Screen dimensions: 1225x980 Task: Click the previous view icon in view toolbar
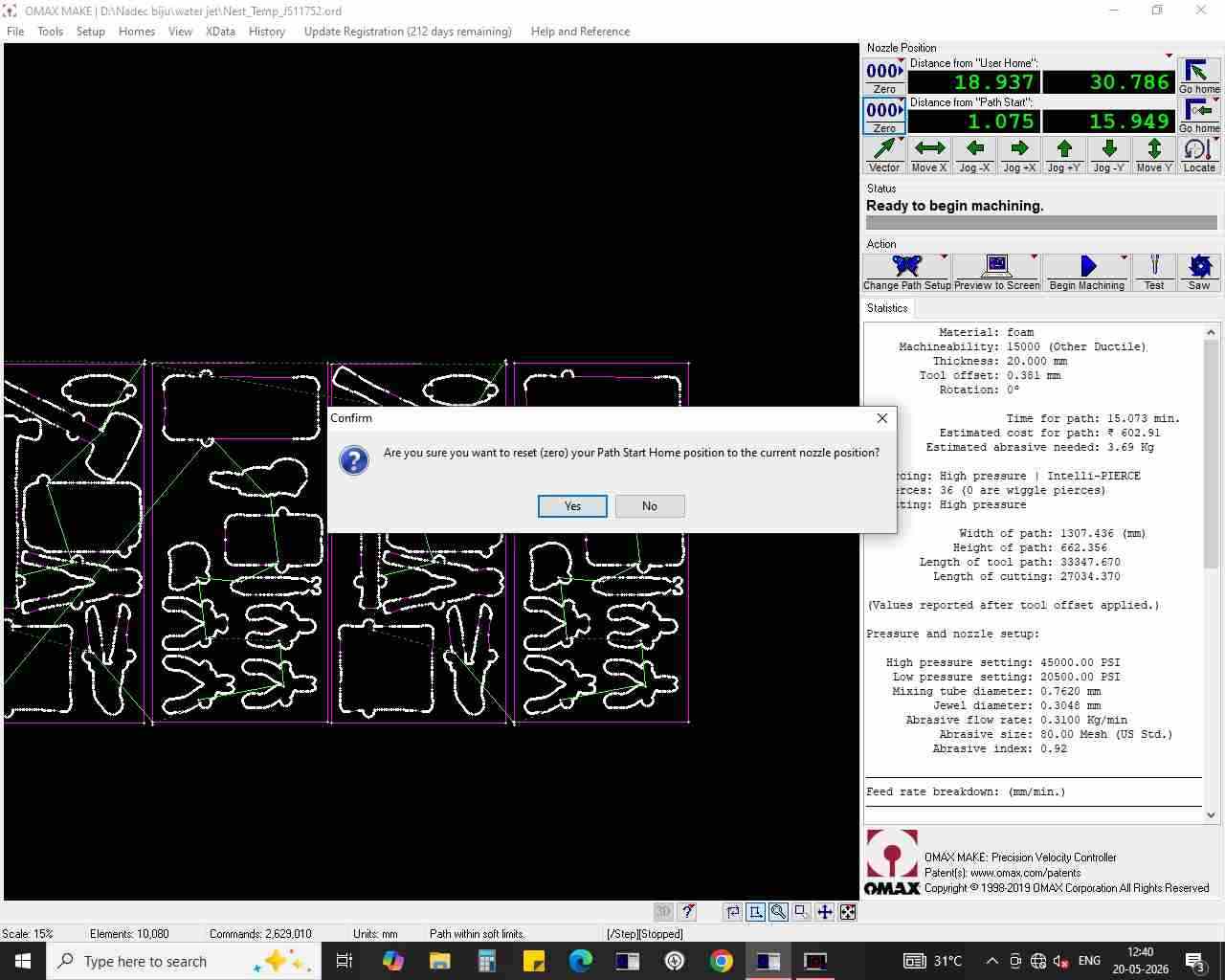(733, 912)
